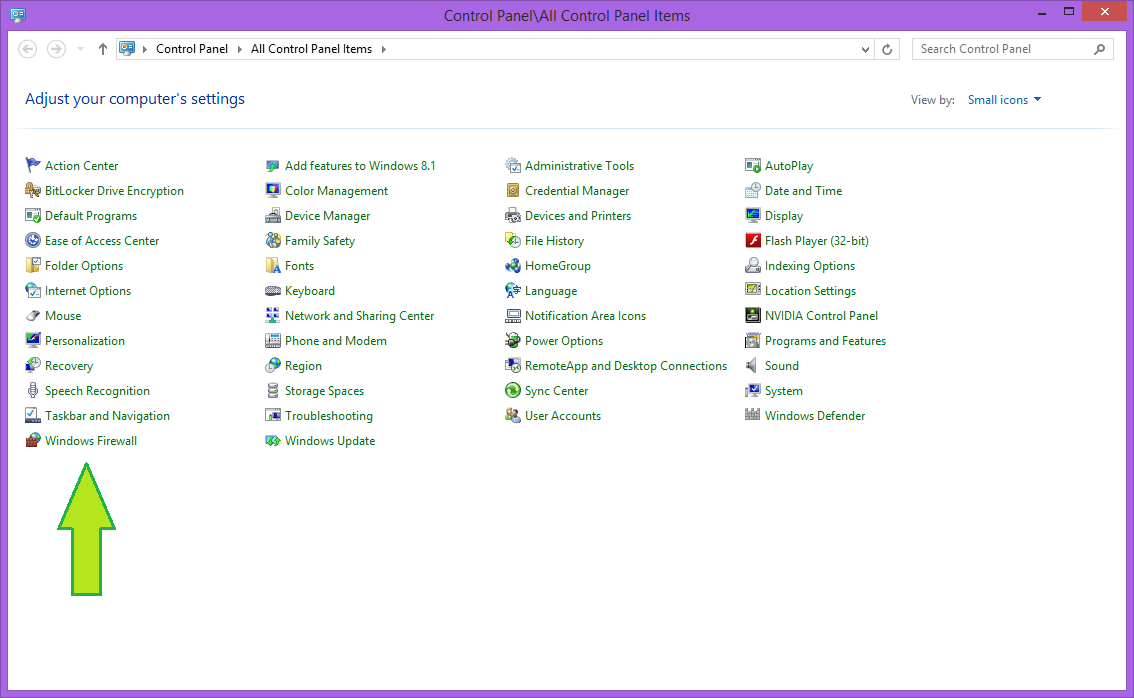Click the BitLocker Drive Encryption icon
The width and height of the screenshot is (1134, 698).
pos(33,191)
